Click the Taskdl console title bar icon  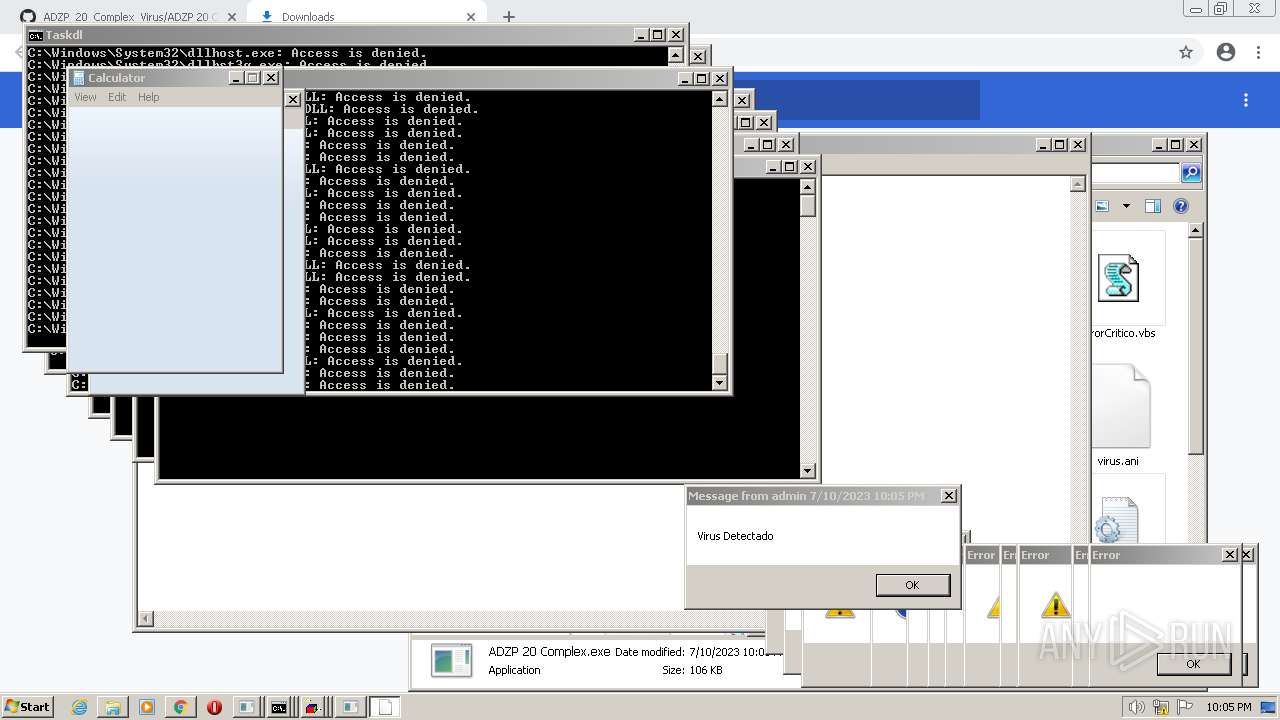click(35, 35)
